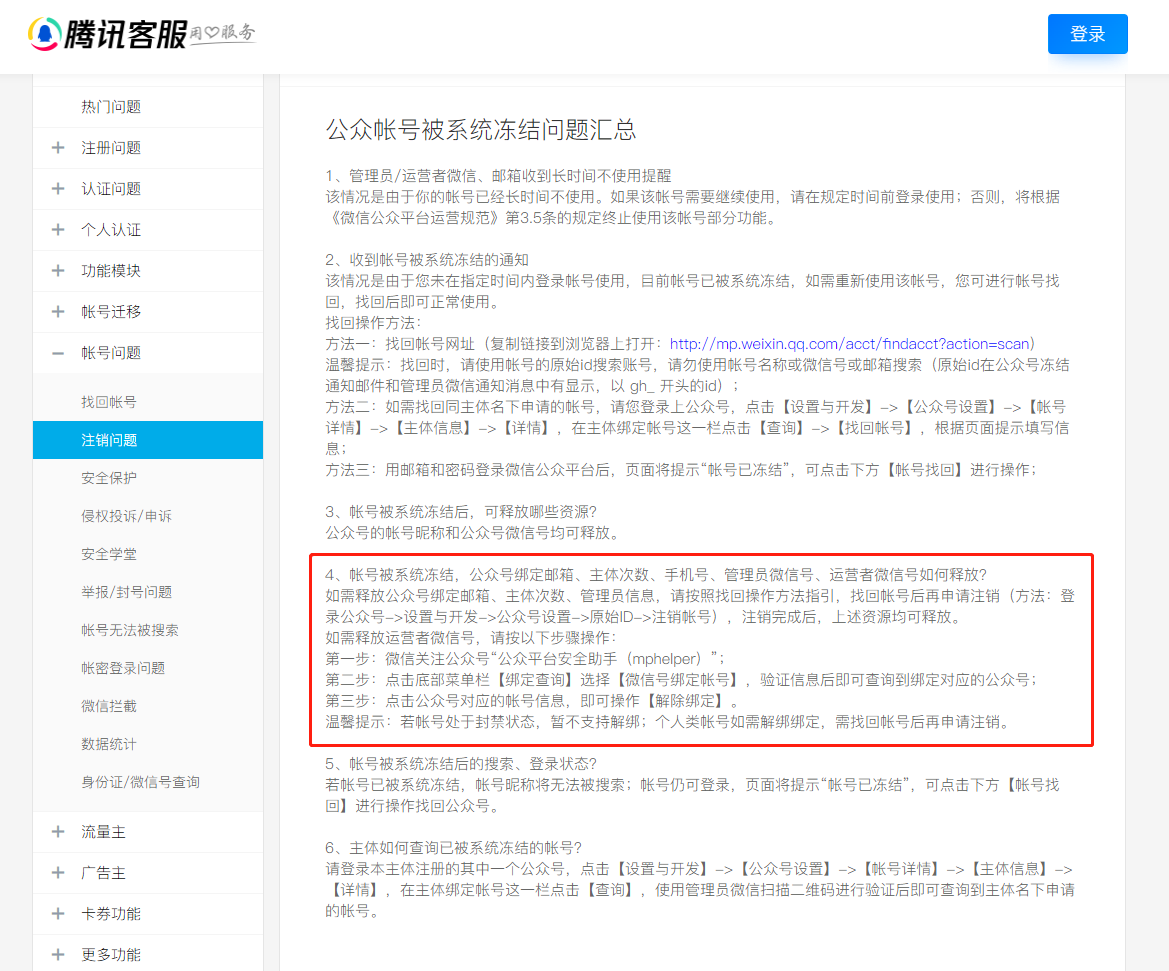Open the 数据统计 sub-item
1169x971 pixels.
pos(109,744)
